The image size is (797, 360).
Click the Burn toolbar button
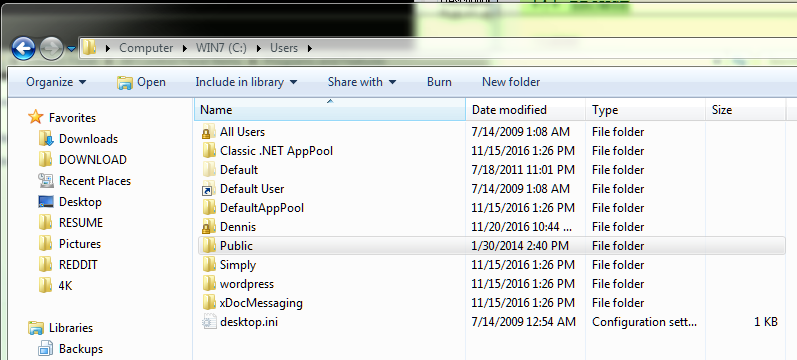(x=439, y=82)
